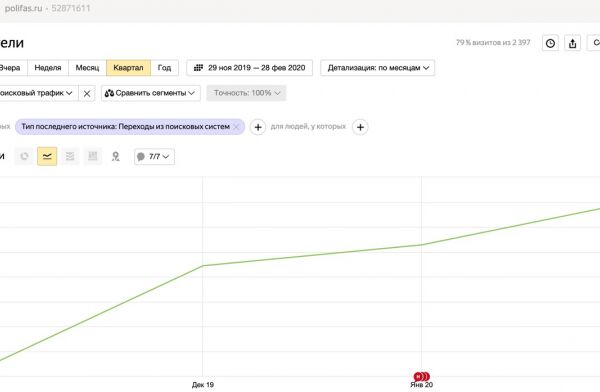This screenshot has width=600, height=392.
Task: Select the line chart view
Action: (47, 156)
